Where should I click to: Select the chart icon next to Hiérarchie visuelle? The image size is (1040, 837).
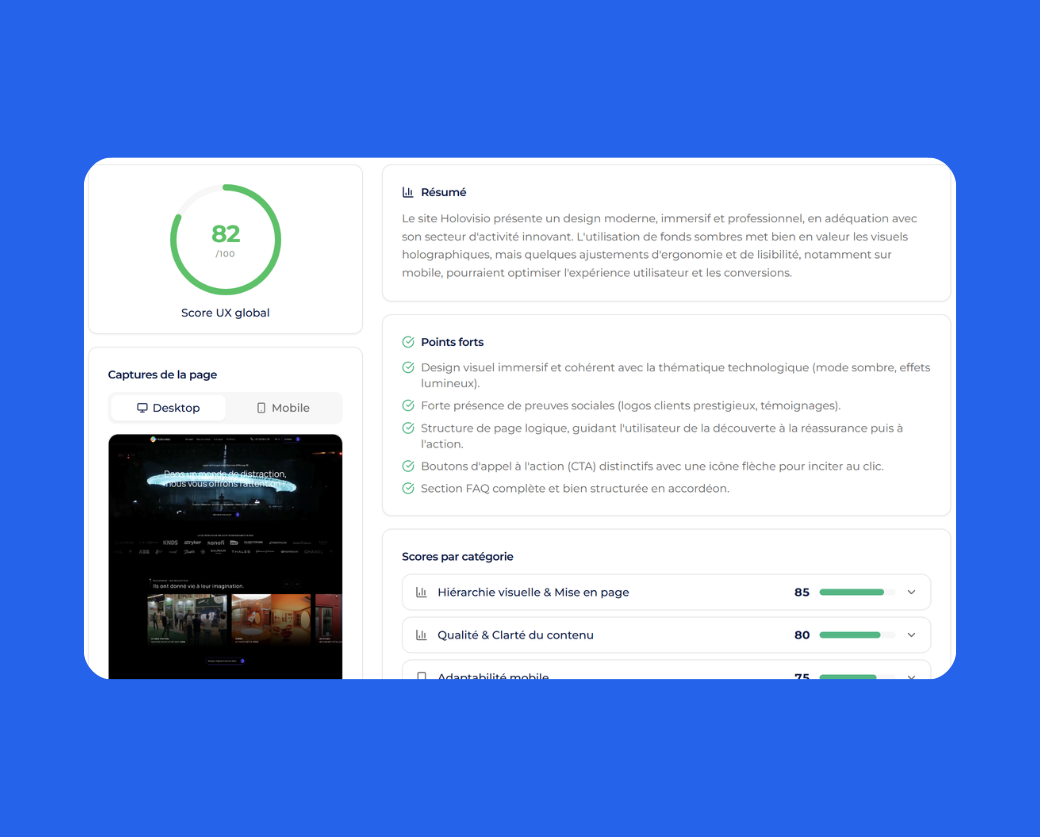click(x=419, y=592)
